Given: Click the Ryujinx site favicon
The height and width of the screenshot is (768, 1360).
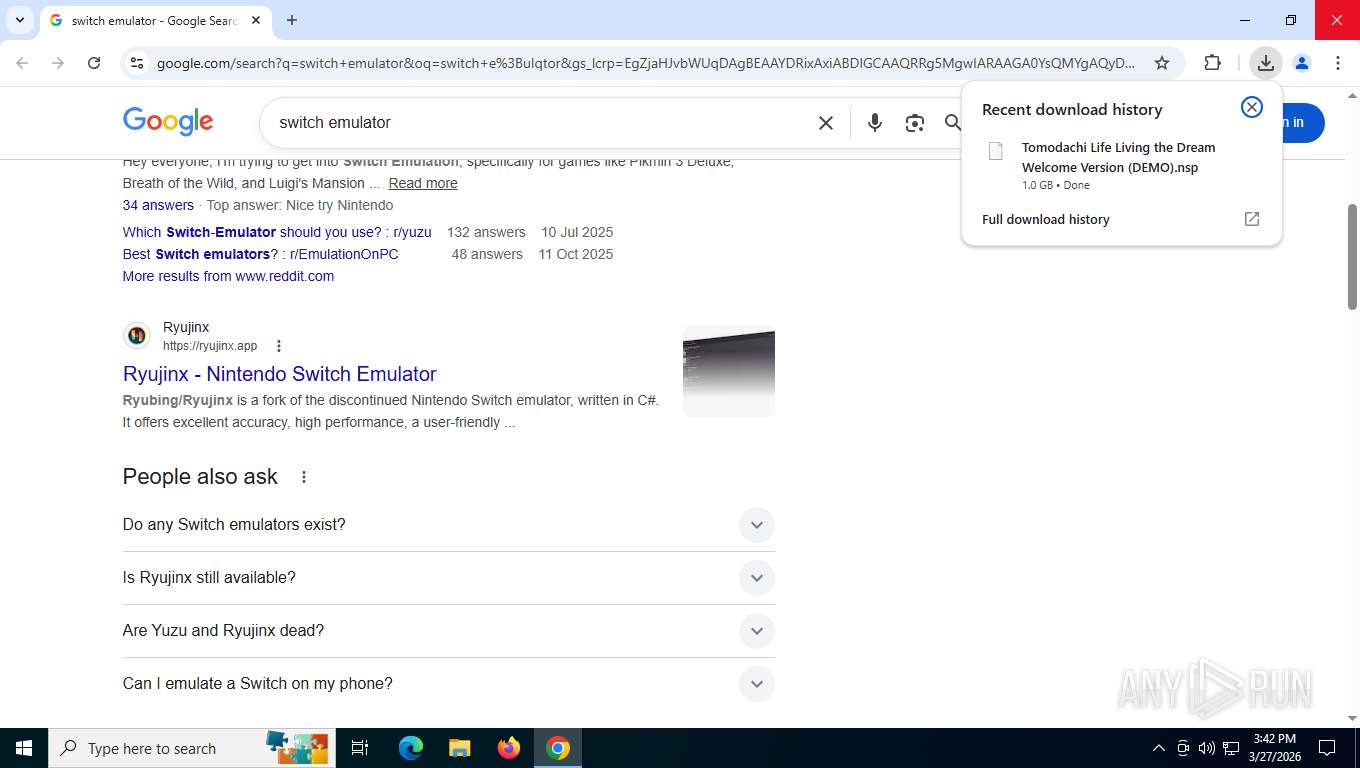Looking at the screenshot, I should click(x=137, y=336).
